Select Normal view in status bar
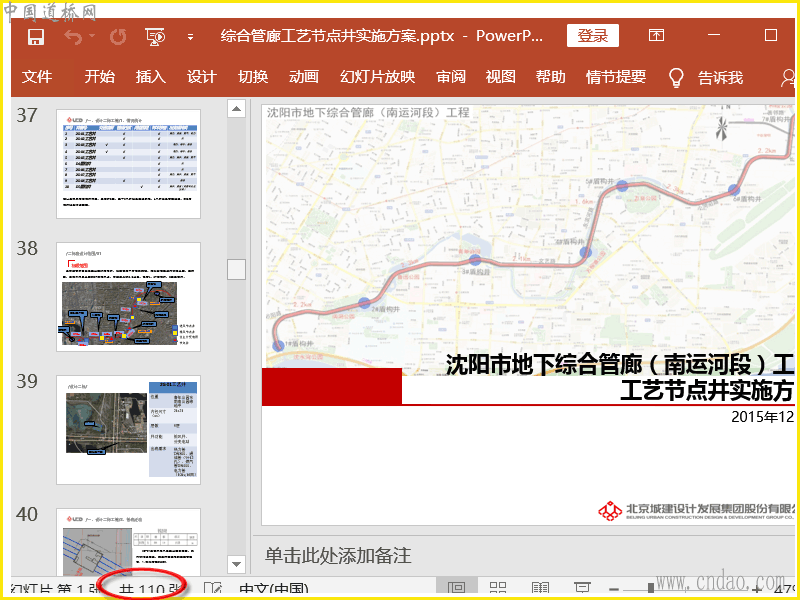The width and height of the screenshot is (800, 600). tap(456, 589)
